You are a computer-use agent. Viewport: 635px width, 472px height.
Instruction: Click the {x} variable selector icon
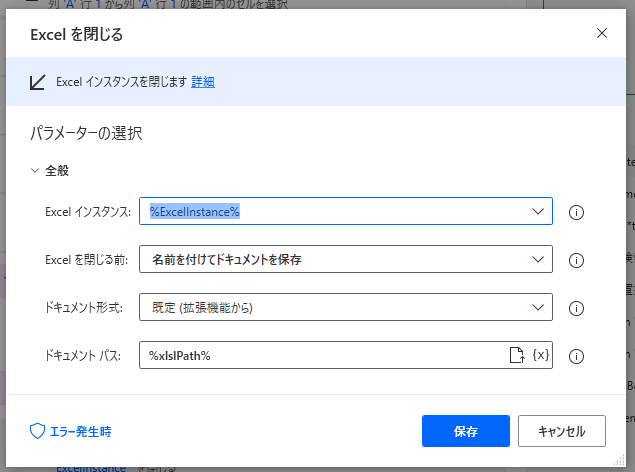click(540, 355)
